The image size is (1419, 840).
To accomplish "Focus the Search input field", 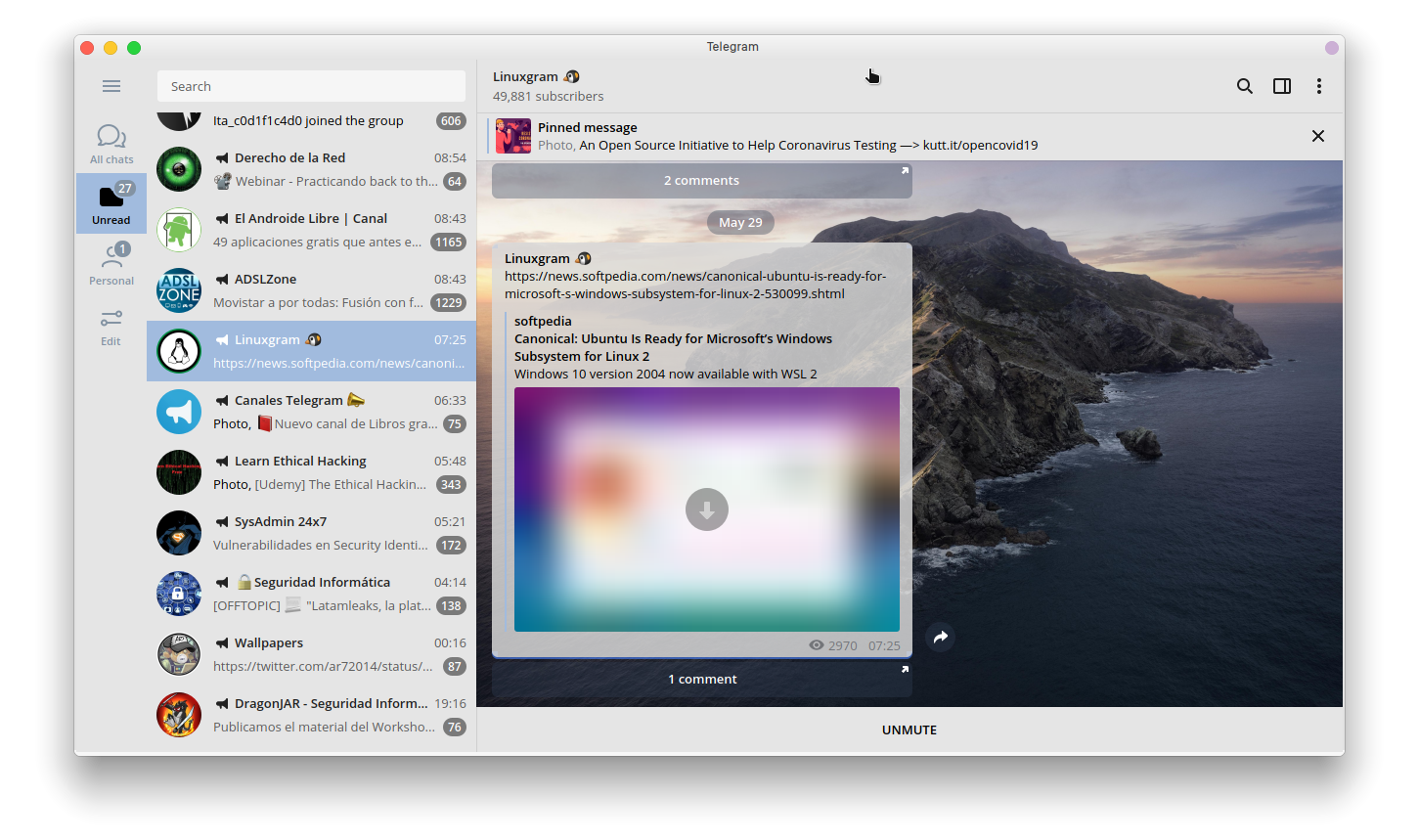I will coord(311,86).
